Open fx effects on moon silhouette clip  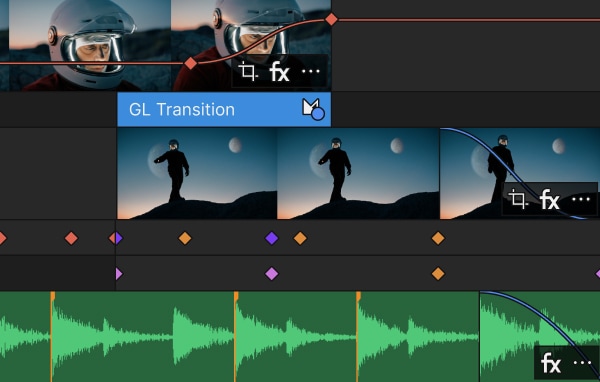pyautogui.click(x=550, y=199)
